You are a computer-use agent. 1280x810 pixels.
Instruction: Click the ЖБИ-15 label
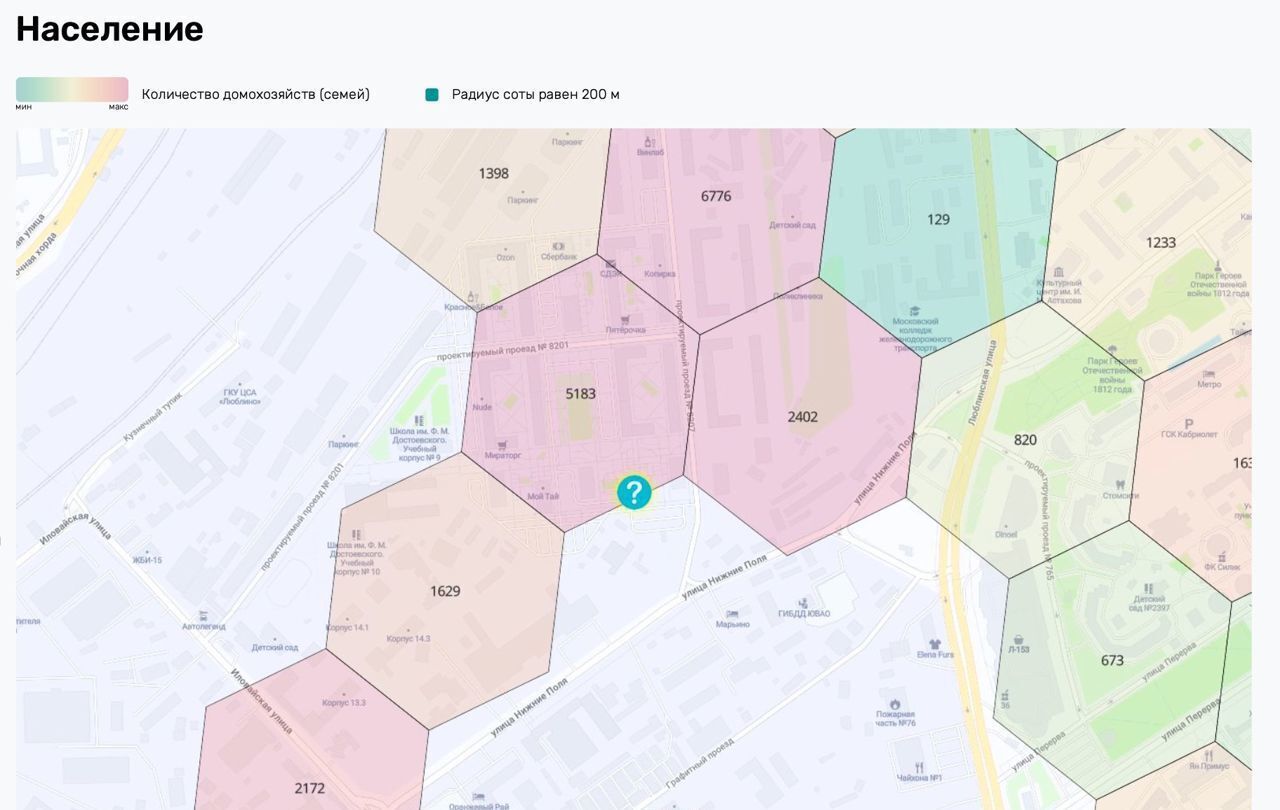coord(147,560)
